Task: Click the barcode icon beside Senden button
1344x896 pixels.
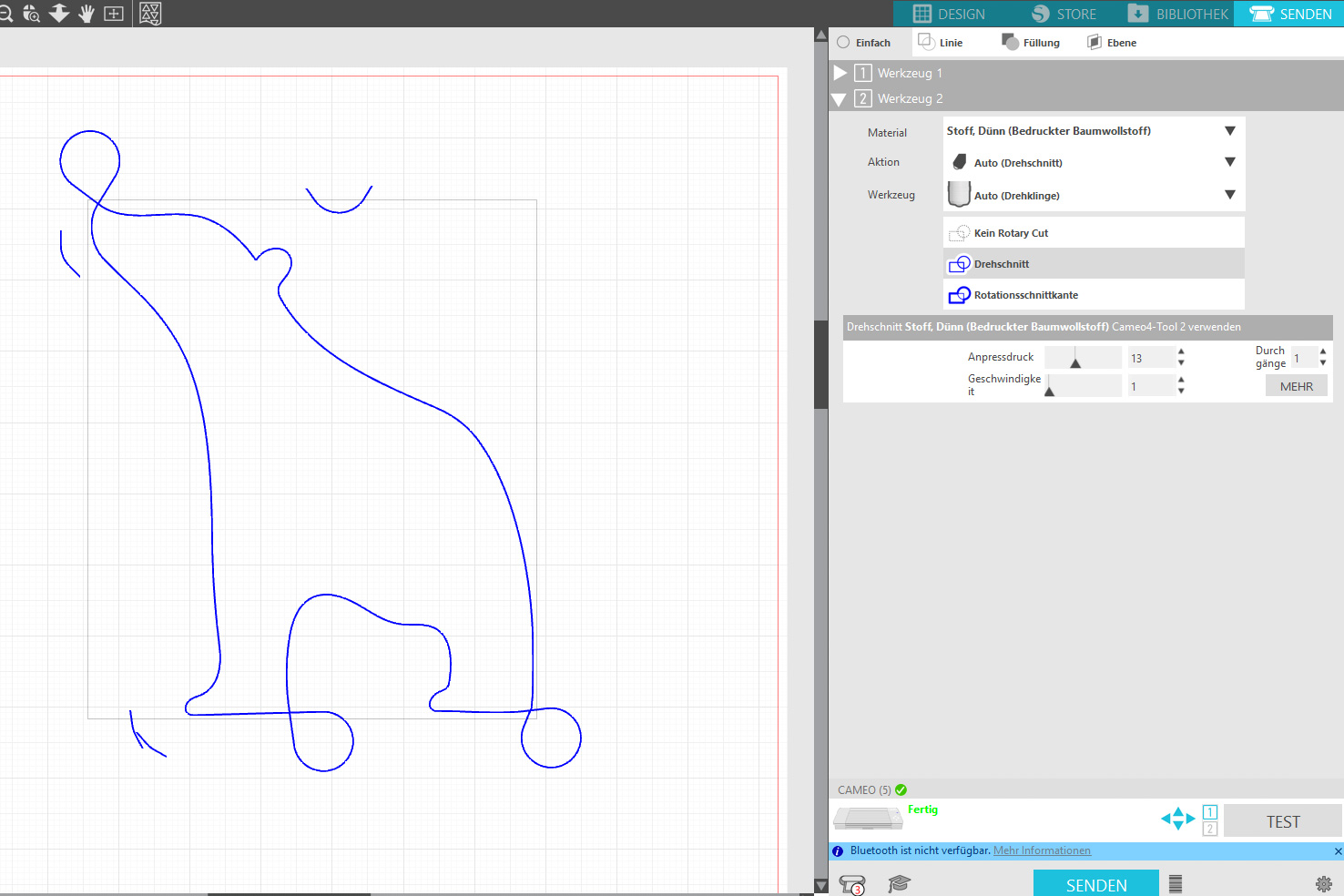Action: [1175, 883]
